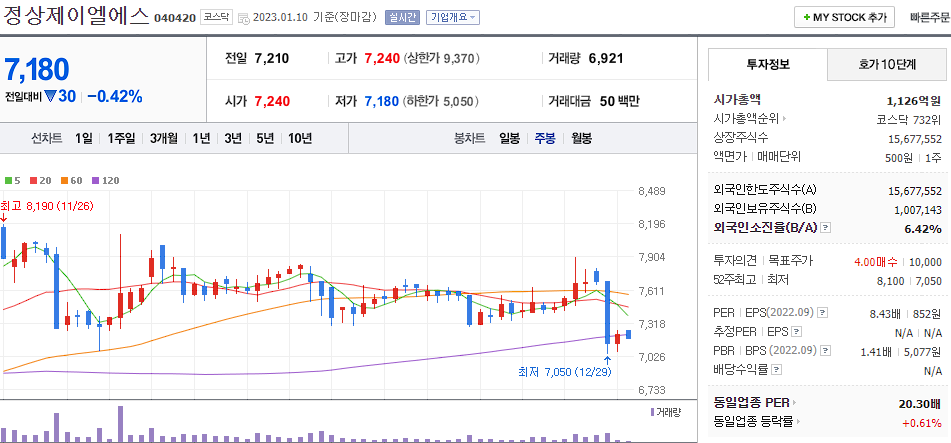Click the MY STOCK 추가 button
Image resolution: width=951 pixels, height=443 pixels.
click(844, 18)
